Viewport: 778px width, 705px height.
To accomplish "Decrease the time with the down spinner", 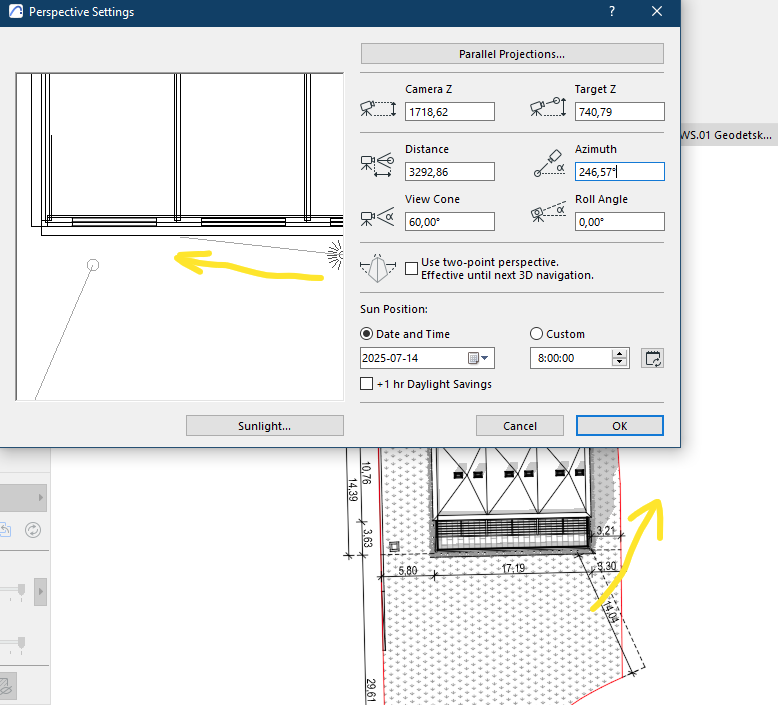I will pyautogui.click(x=619, y=363).
